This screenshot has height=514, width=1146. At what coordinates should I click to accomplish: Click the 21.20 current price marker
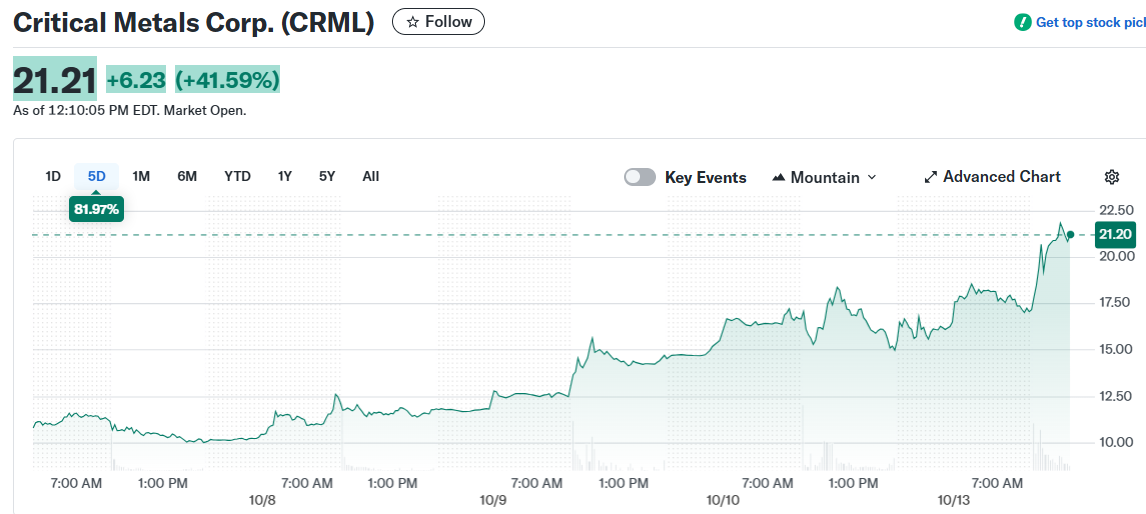pyautogui.click(x=1114, y=235)
